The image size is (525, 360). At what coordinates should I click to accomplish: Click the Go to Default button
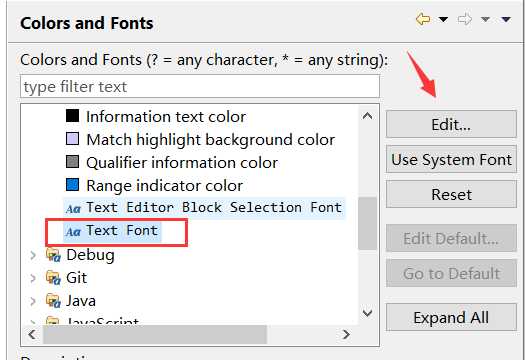pos(451,273)
